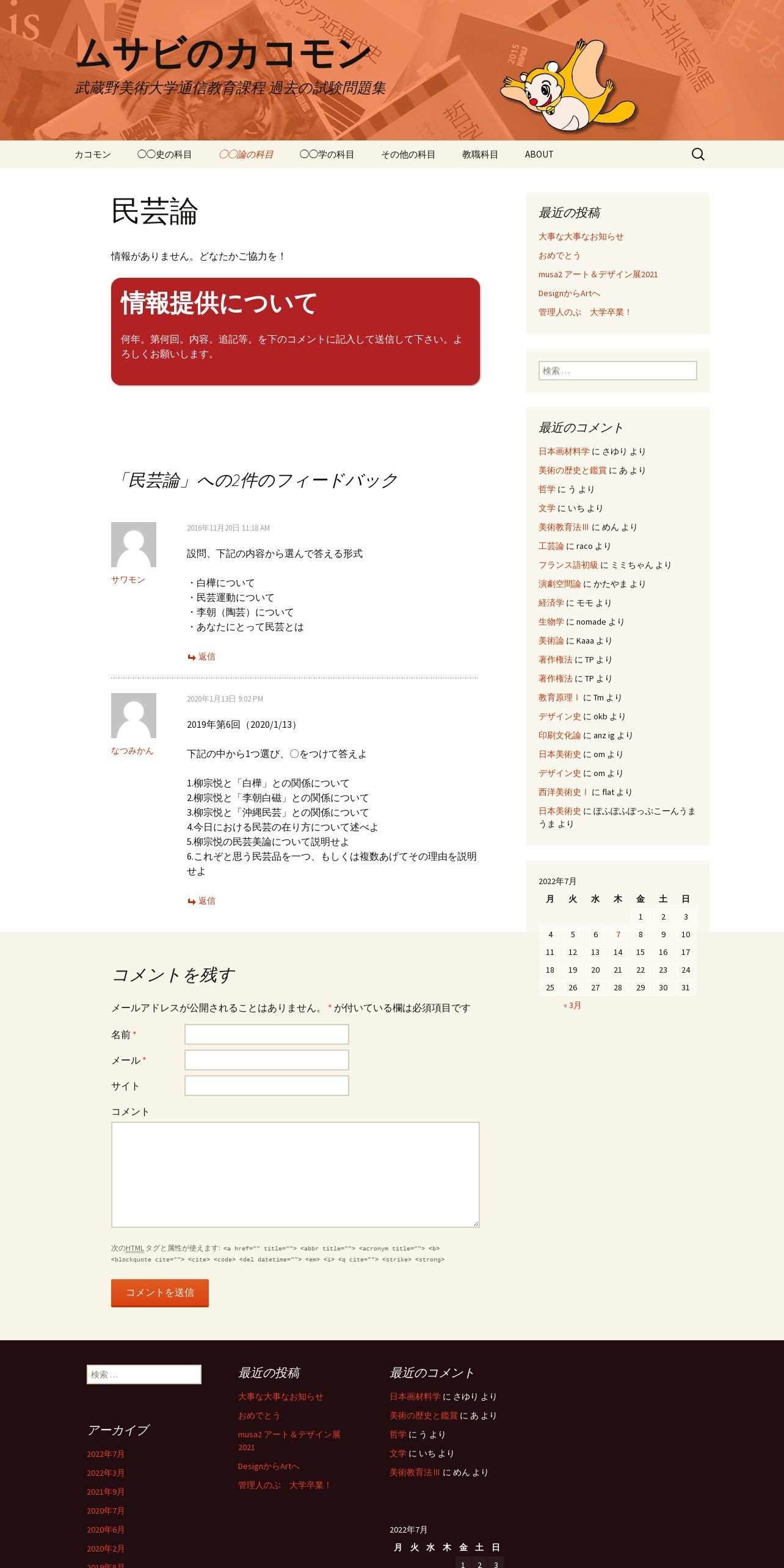Open comment timestamp 2016年11月20日 11:18 AM
Viewport: 784px width, 1568px height.
pos(228,528)
